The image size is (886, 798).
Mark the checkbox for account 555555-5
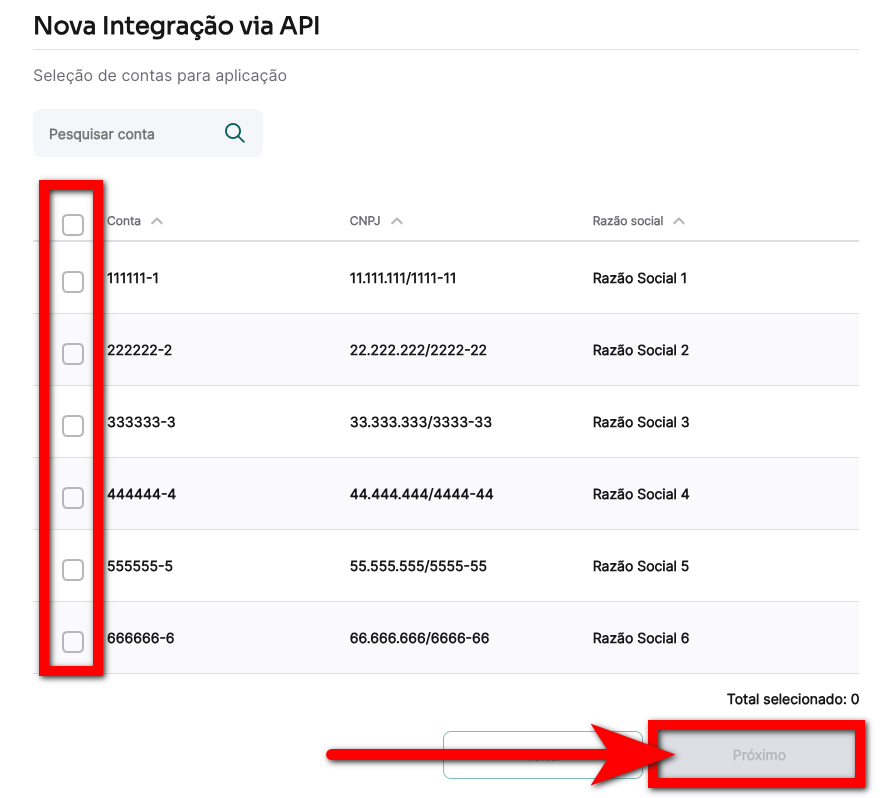click(73, 570)
